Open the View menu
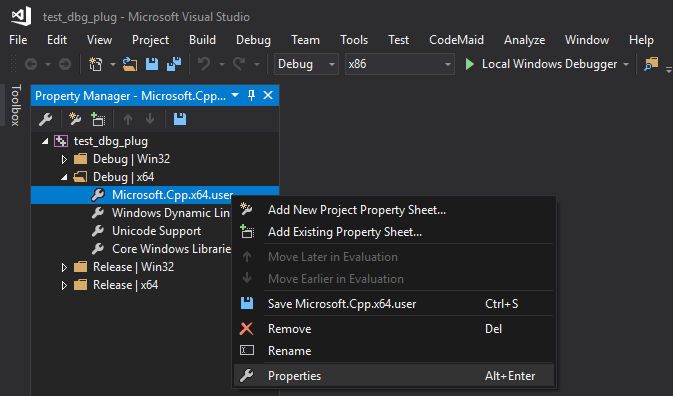Screen dimensions: 673x396 99,40
